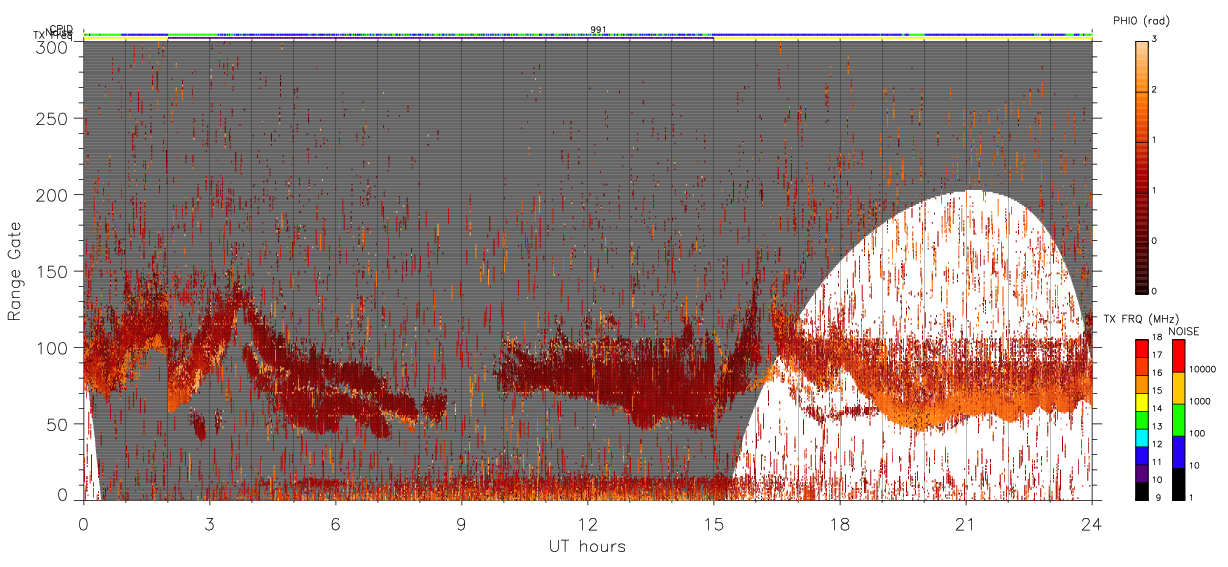Click the 10000 label in NOISE legend
This screenshot has height=567, width=1228.
(x=1201, y=369)
